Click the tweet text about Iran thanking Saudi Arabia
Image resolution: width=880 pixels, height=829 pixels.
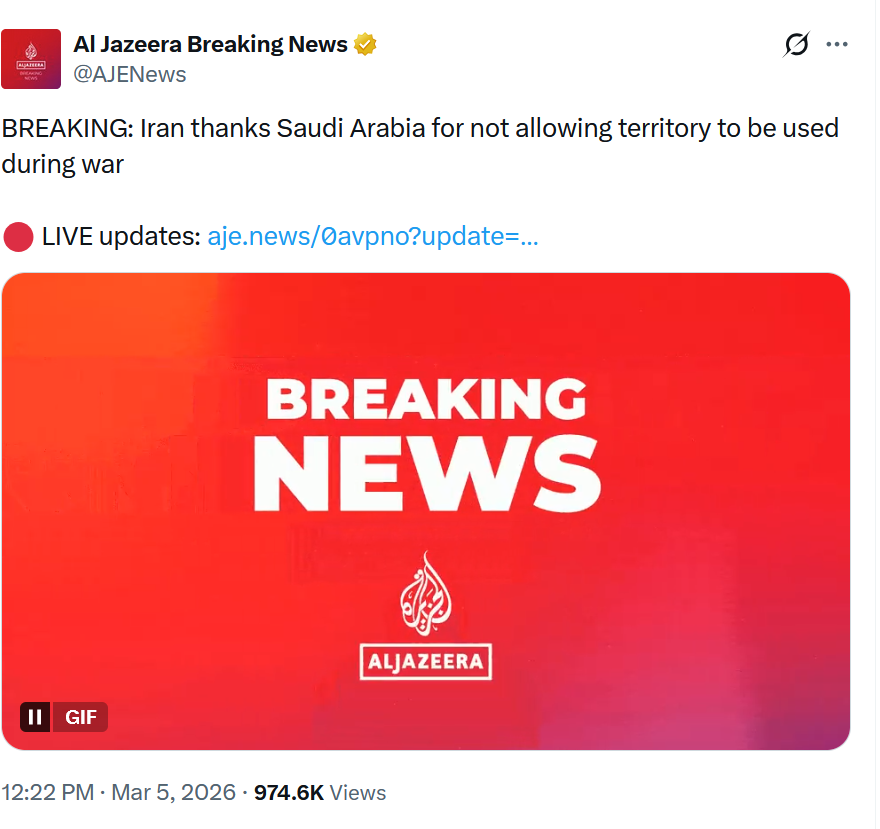420,129
